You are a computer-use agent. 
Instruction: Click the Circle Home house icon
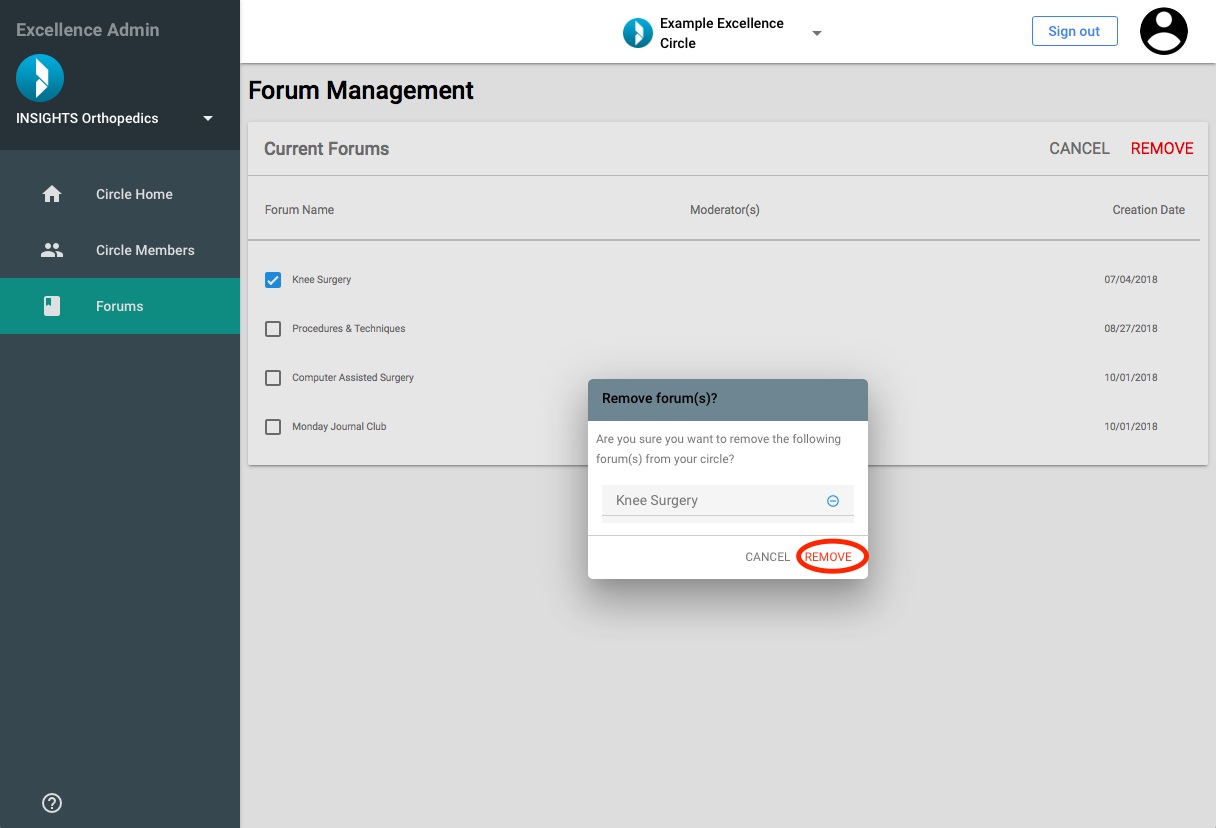tap(52, 194)
